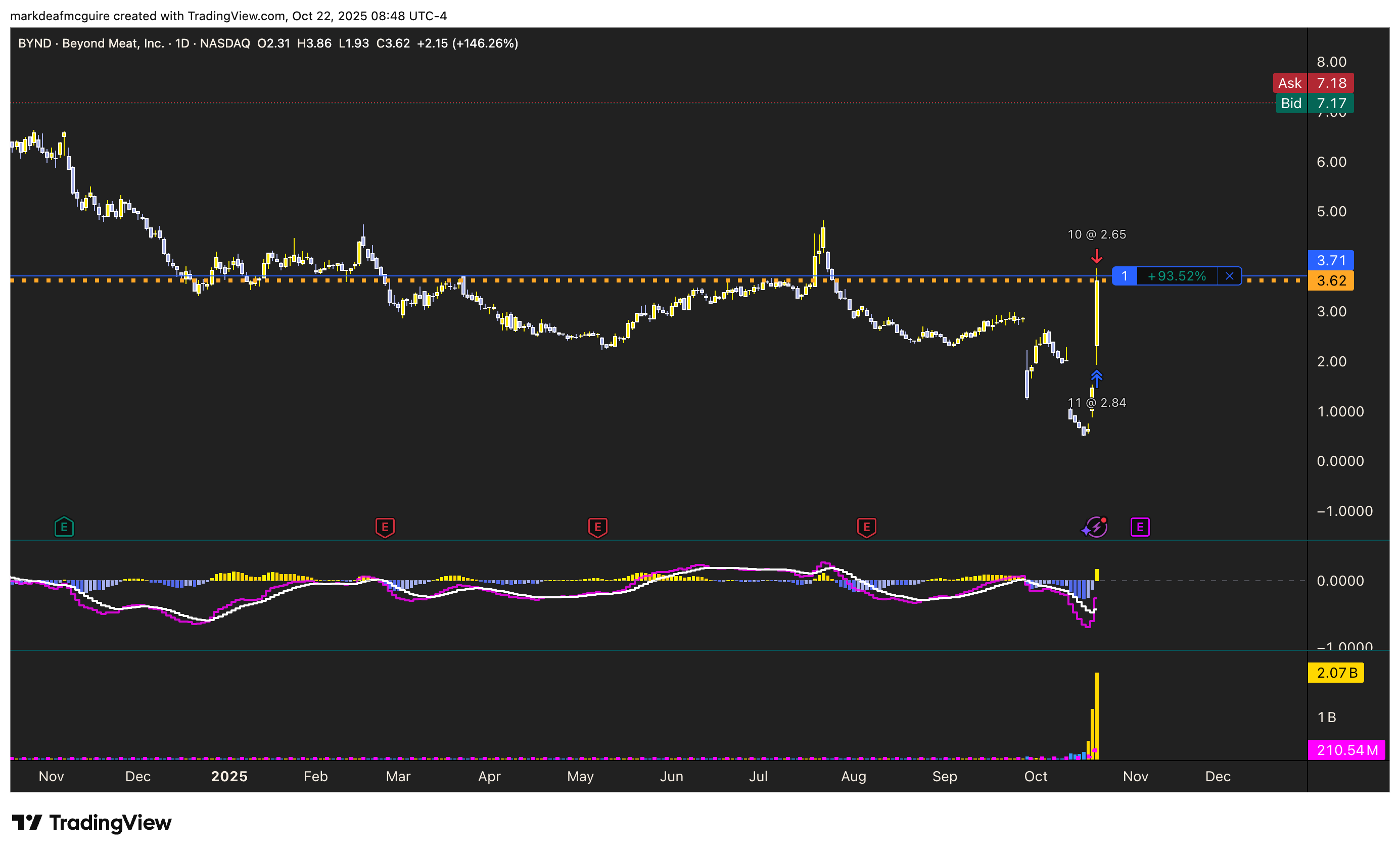Click the 2025 year label on time axis
Image resolution: width=1400 pixels, height=853 pixels.
[x=229, y=776]
